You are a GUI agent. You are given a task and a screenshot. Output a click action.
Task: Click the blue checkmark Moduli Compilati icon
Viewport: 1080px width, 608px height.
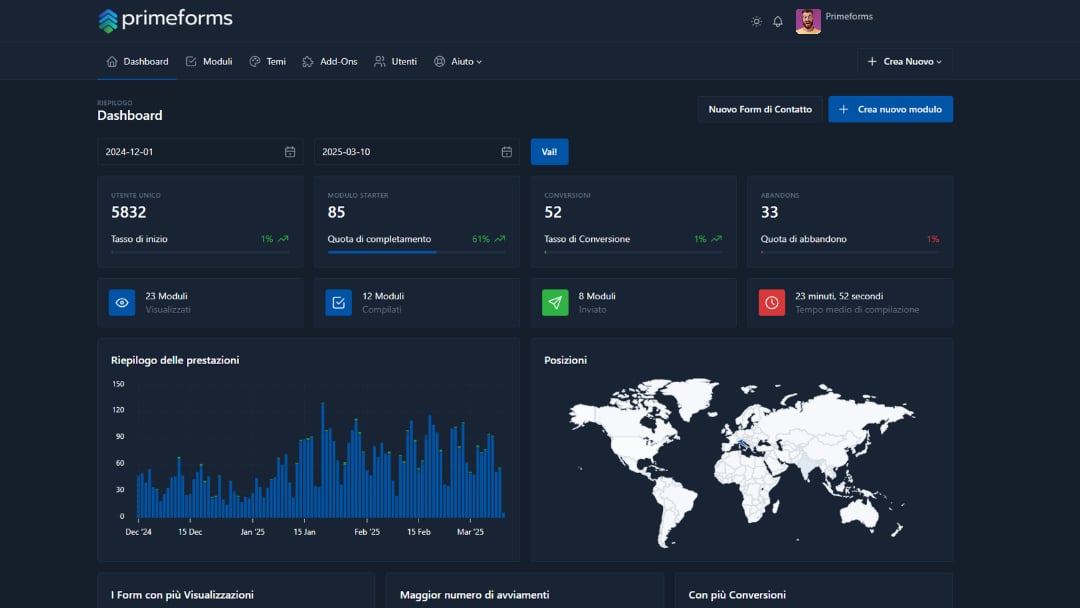(338, 302)
